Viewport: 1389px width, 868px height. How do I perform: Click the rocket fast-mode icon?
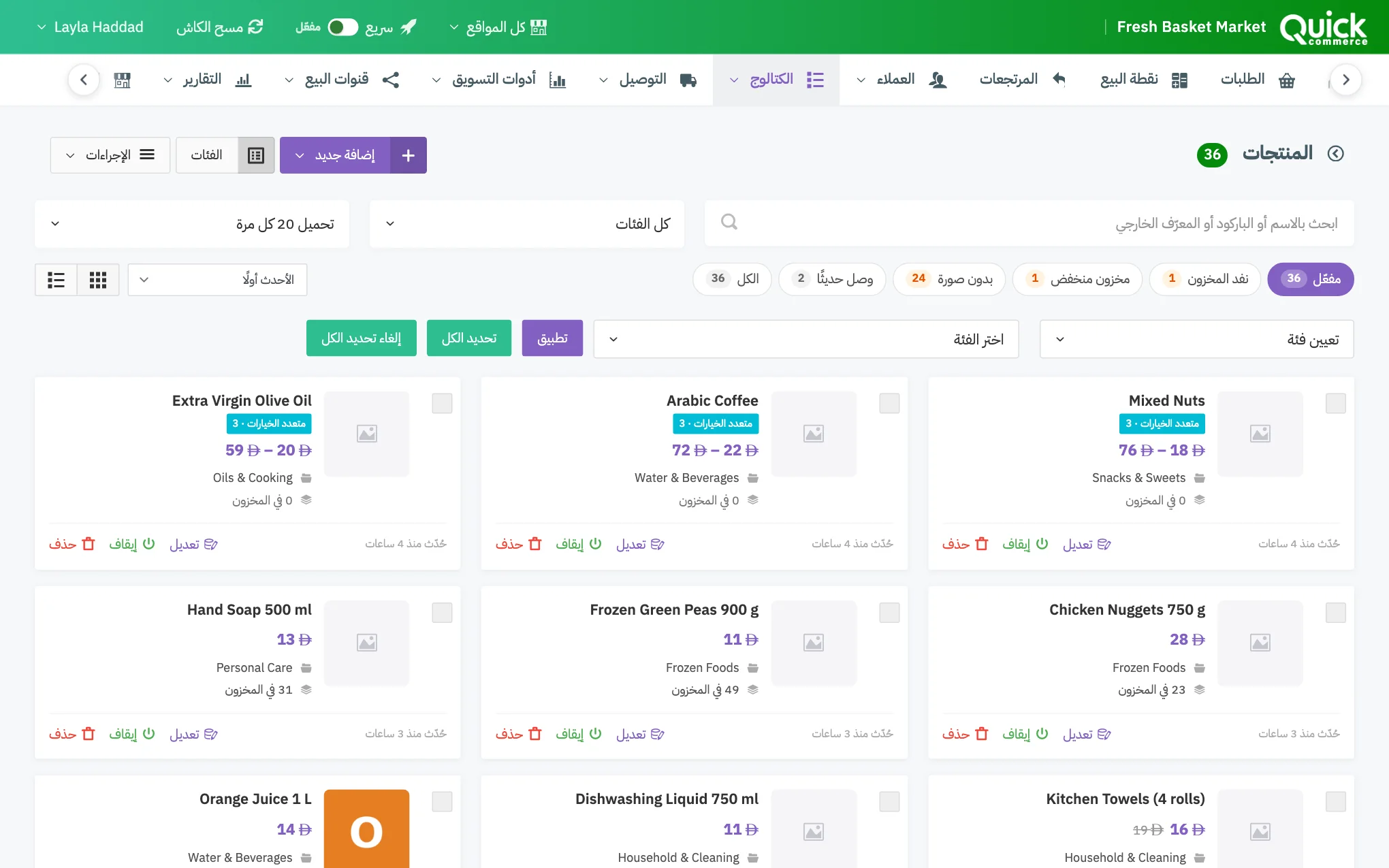click(x=408, y=27)
